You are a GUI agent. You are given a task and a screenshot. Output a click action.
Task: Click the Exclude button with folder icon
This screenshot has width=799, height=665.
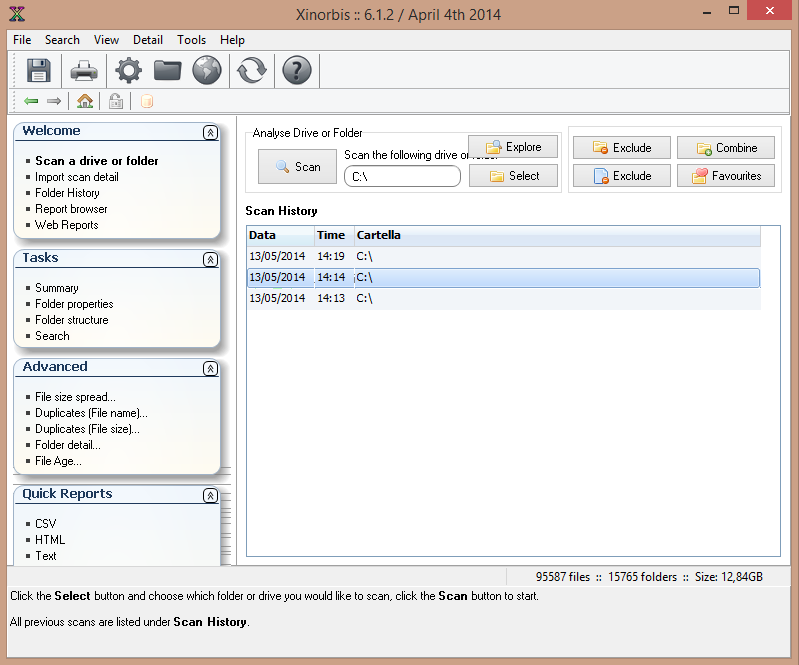622,148
